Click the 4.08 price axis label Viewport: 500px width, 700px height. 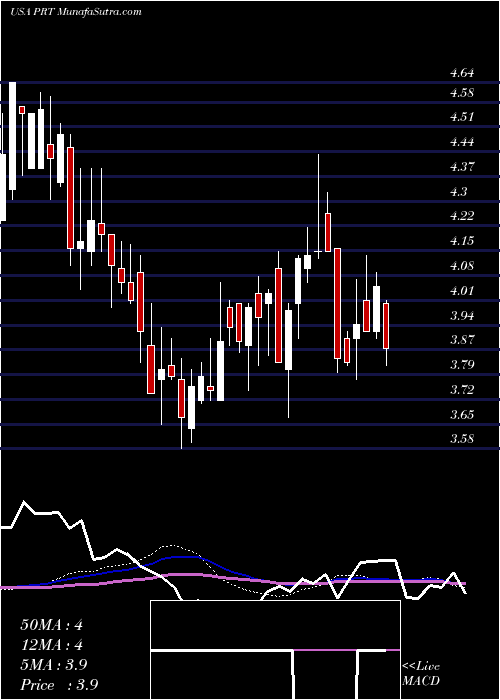point(461,266)
